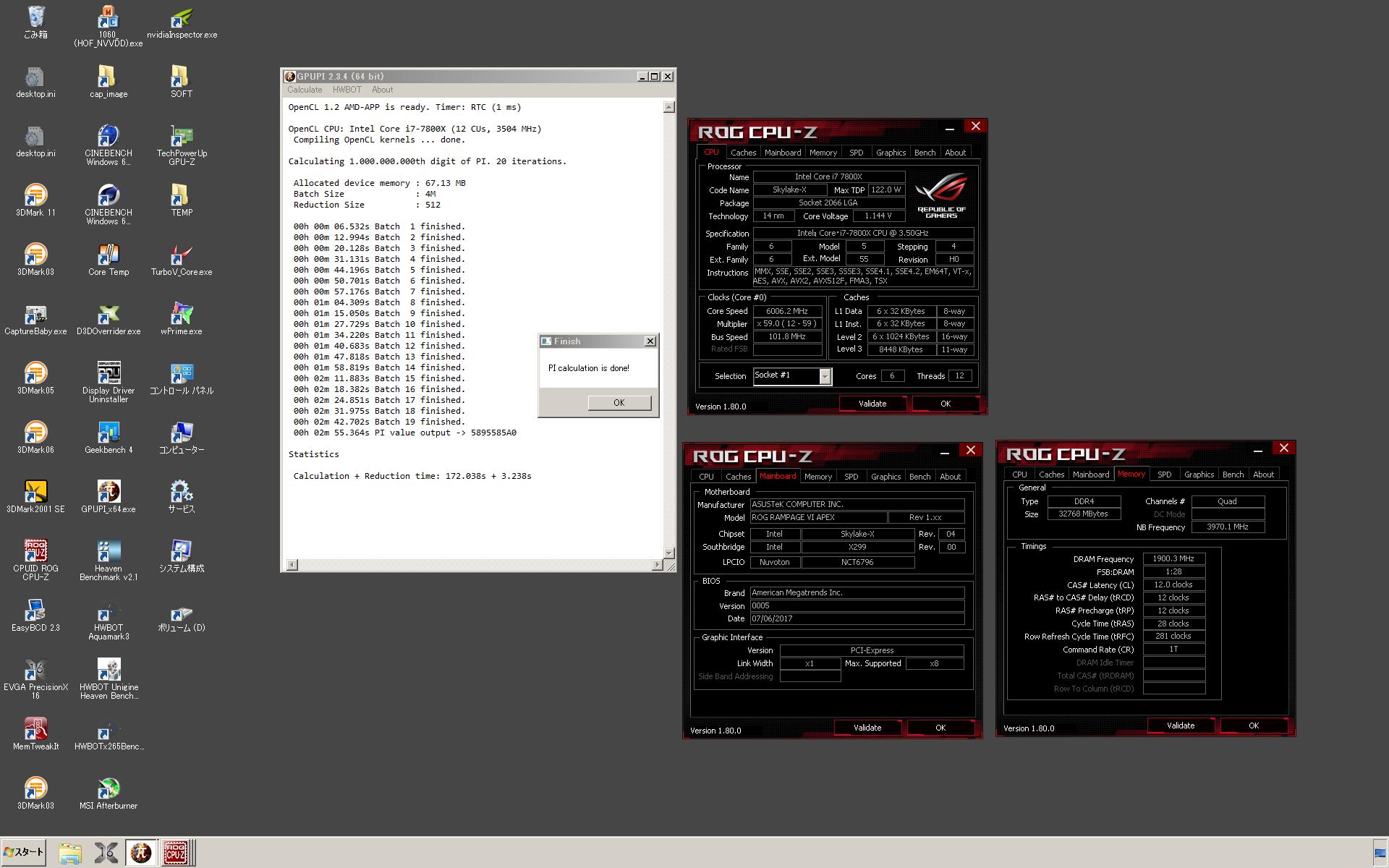This screenshot has width=1389, height=868.
Task: Launch wPrime.exe desktop icon
Action: click(182, 319)
